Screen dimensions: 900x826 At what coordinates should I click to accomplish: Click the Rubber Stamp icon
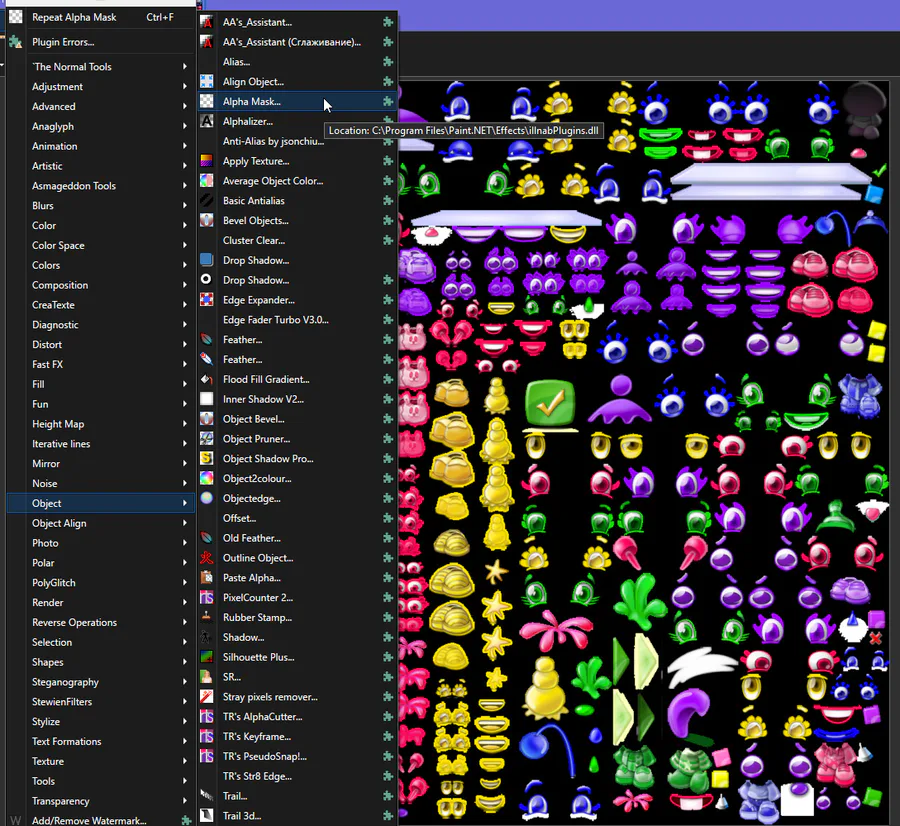[x=207, y=617]
